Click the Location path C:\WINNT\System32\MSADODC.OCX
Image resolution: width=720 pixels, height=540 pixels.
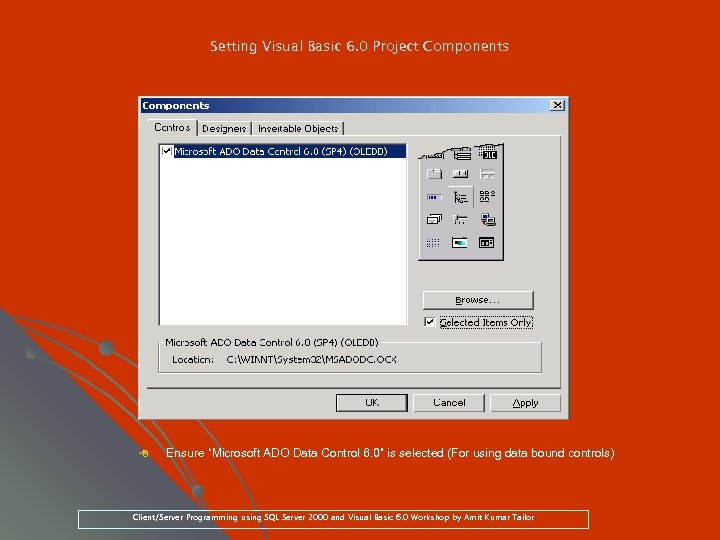coord(311,360)
